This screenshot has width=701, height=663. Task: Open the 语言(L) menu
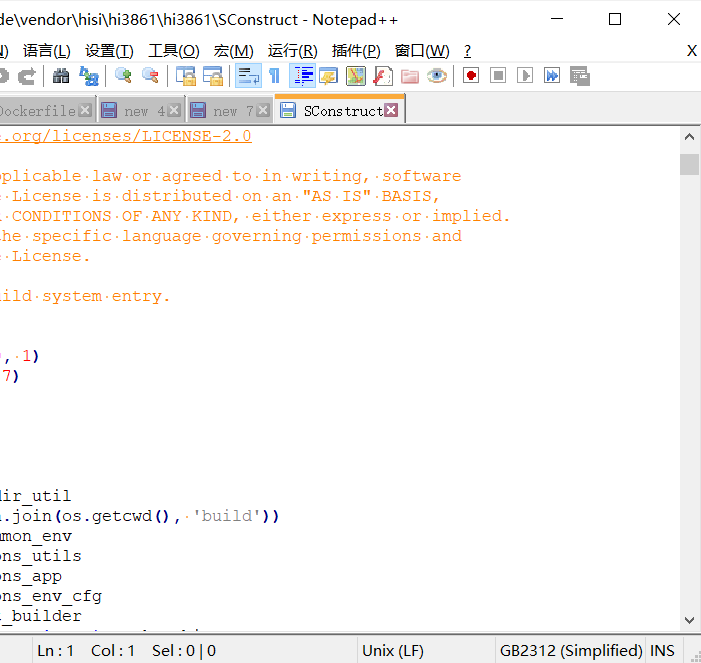47,51
